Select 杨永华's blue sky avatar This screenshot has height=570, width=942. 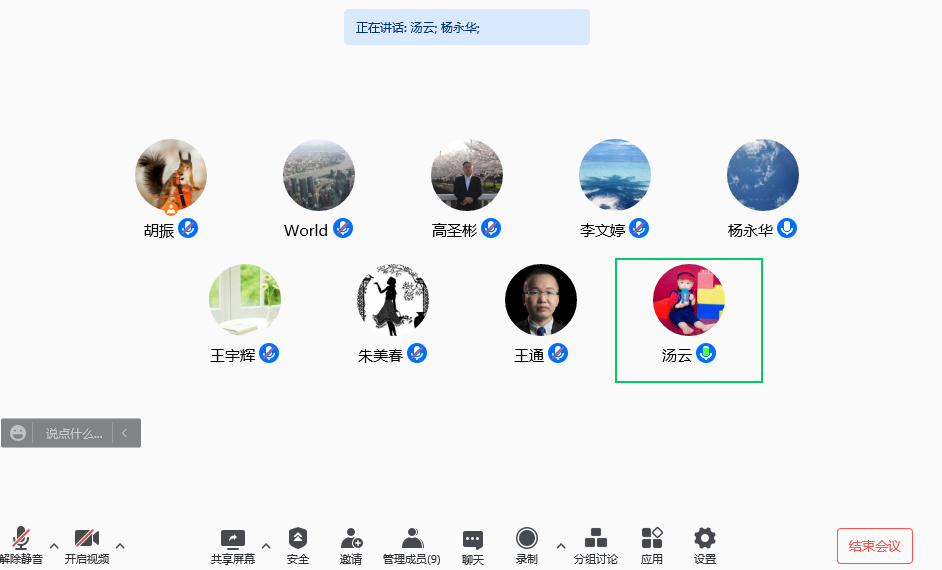763,175
